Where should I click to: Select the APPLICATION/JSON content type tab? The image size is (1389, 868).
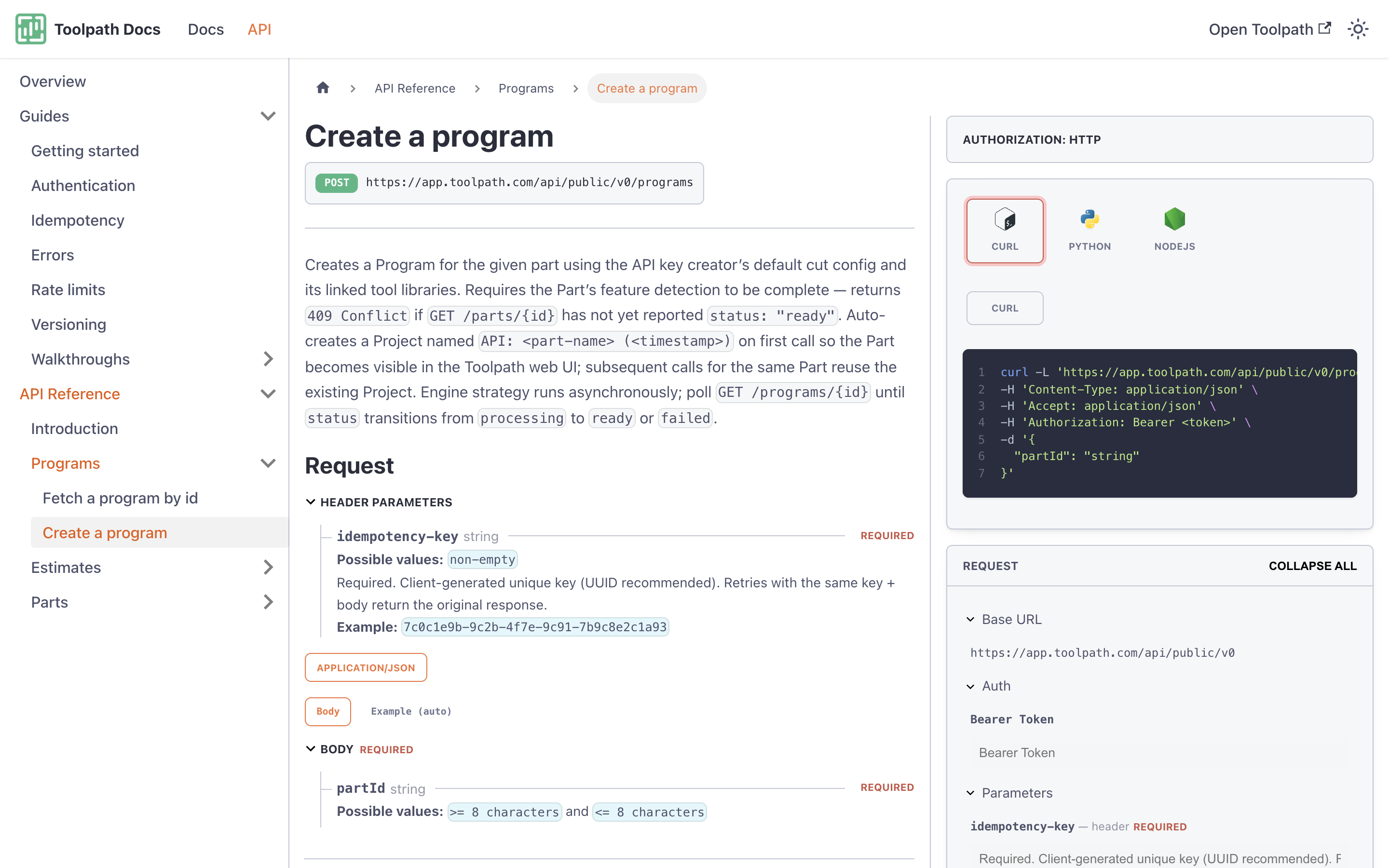(366, 668)
